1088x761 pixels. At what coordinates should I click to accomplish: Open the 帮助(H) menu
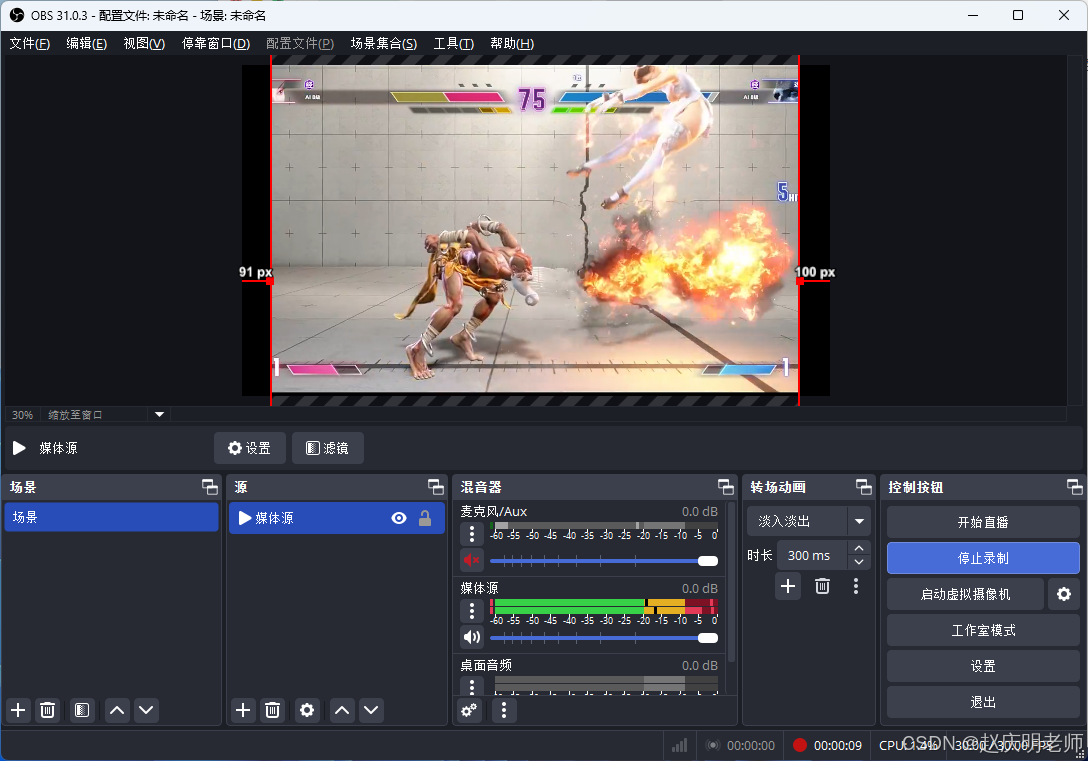(512, 44)
